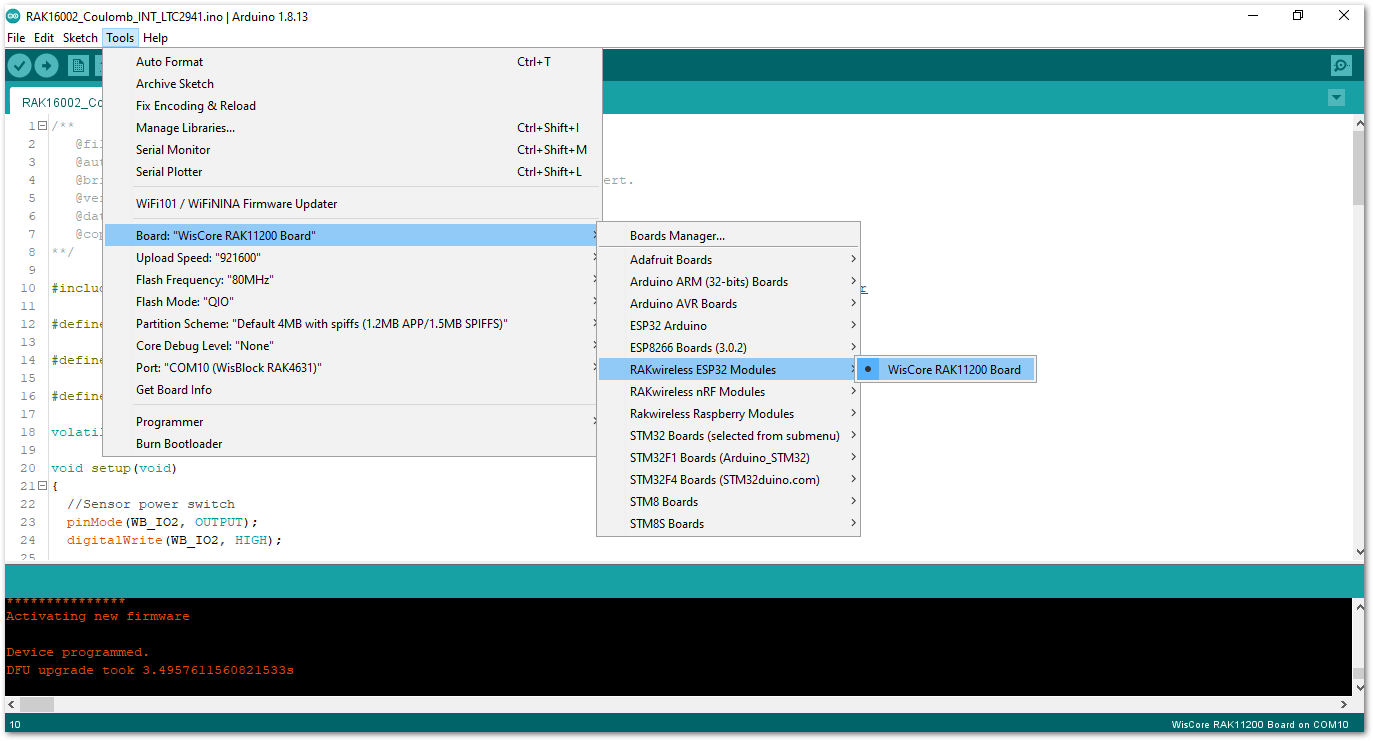Expand STM8 Boards submenu
The image size is (1373, 741).
[x=728, y=502]
